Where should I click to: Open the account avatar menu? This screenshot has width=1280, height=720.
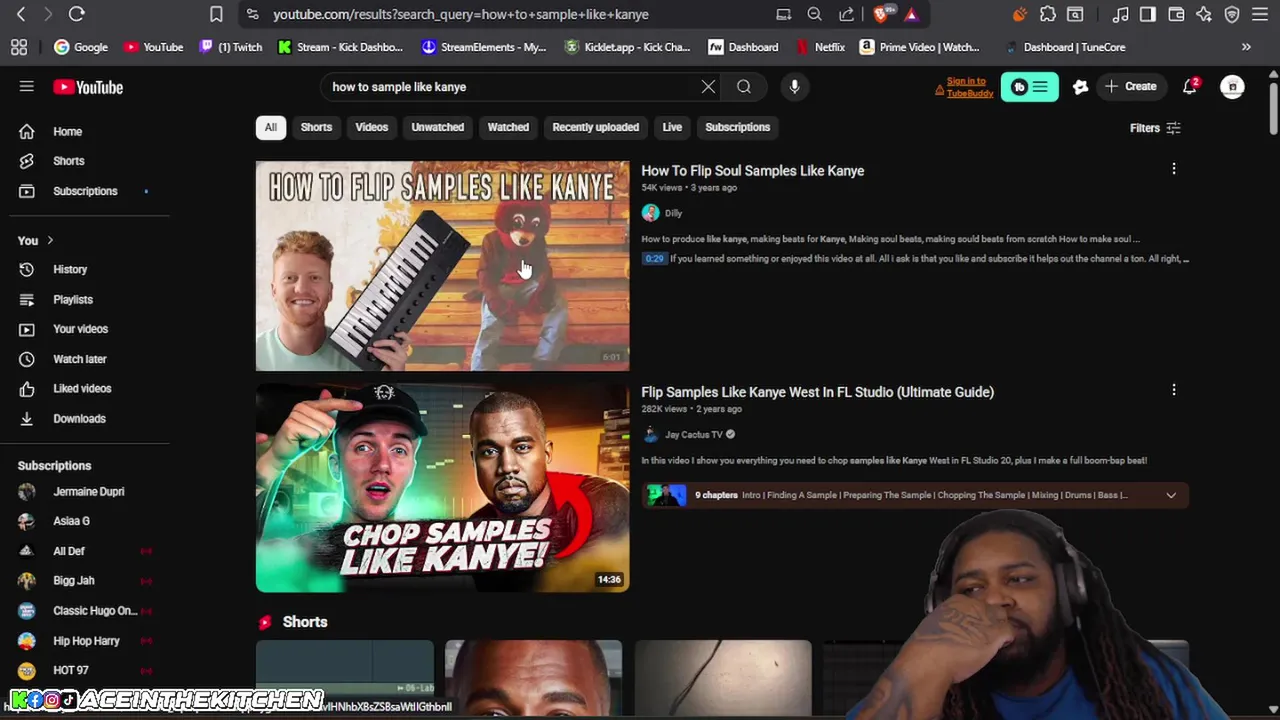point(1233,87)
